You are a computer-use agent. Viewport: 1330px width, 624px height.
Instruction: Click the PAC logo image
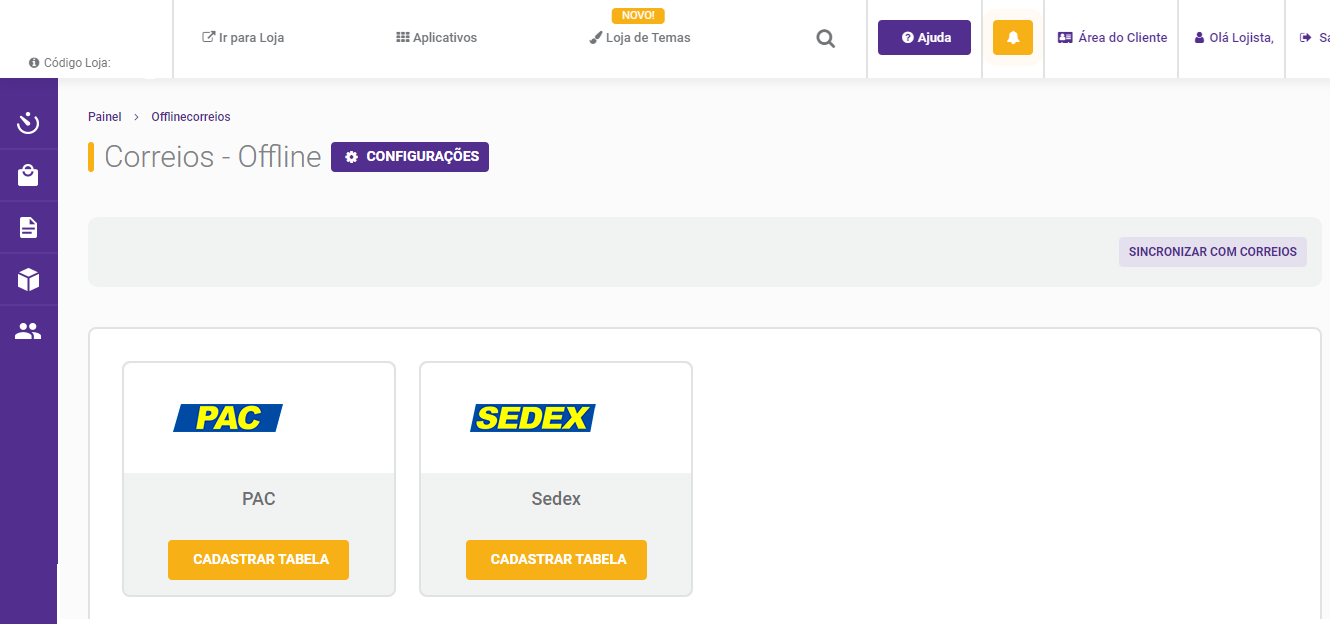click(228, 418)
